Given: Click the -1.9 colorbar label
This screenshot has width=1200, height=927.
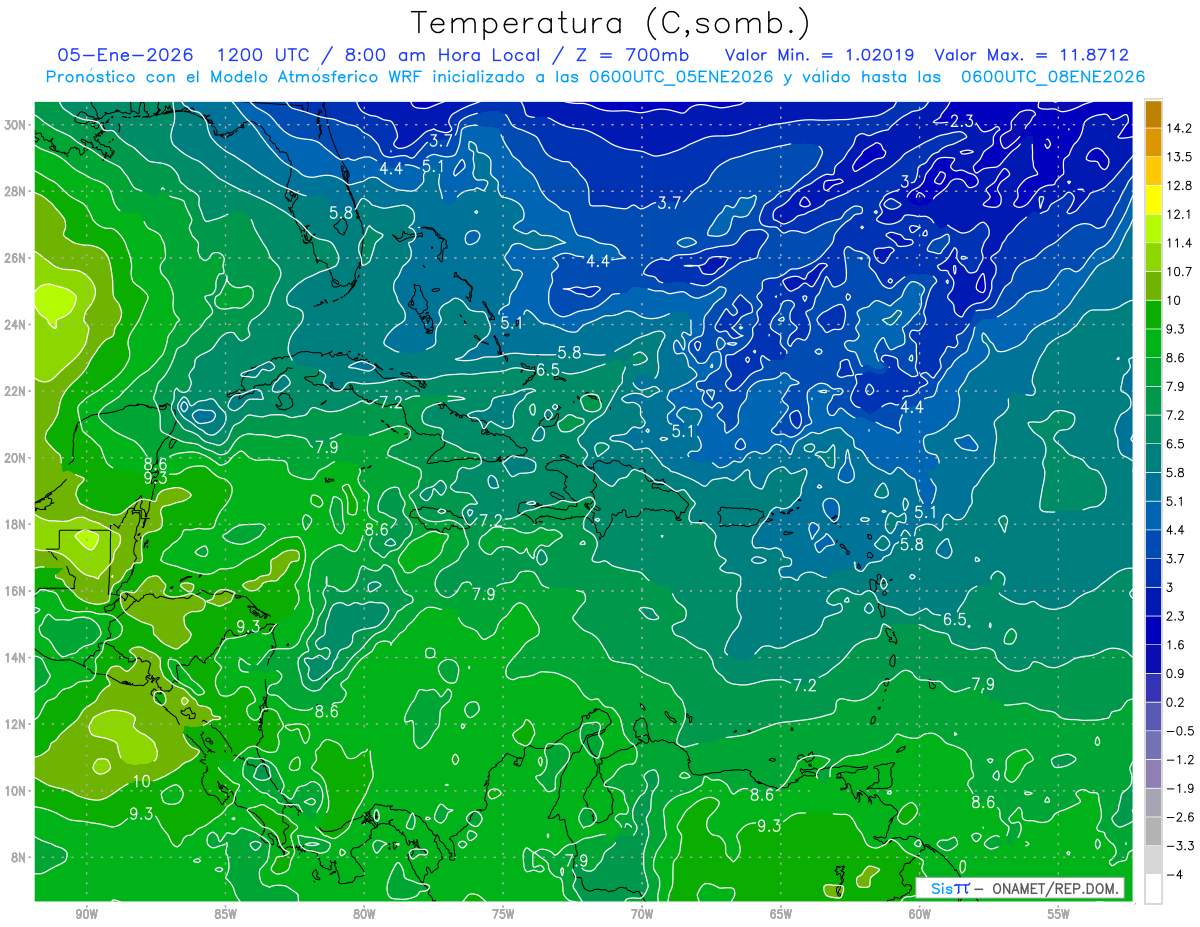Looking at the screenshot, I should click(1179, 788).
